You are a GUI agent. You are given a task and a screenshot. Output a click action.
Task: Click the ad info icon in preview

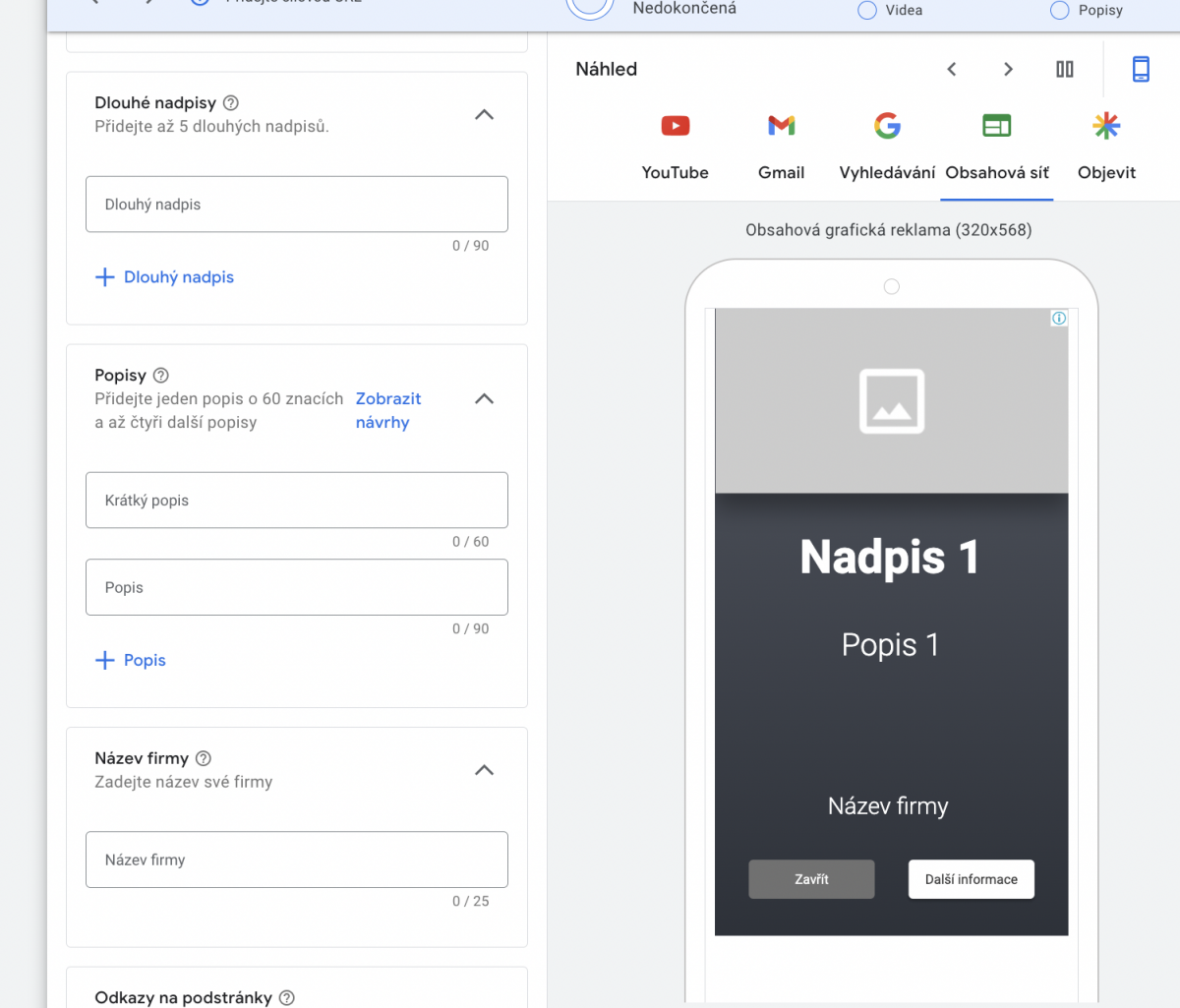point(1059,318)
